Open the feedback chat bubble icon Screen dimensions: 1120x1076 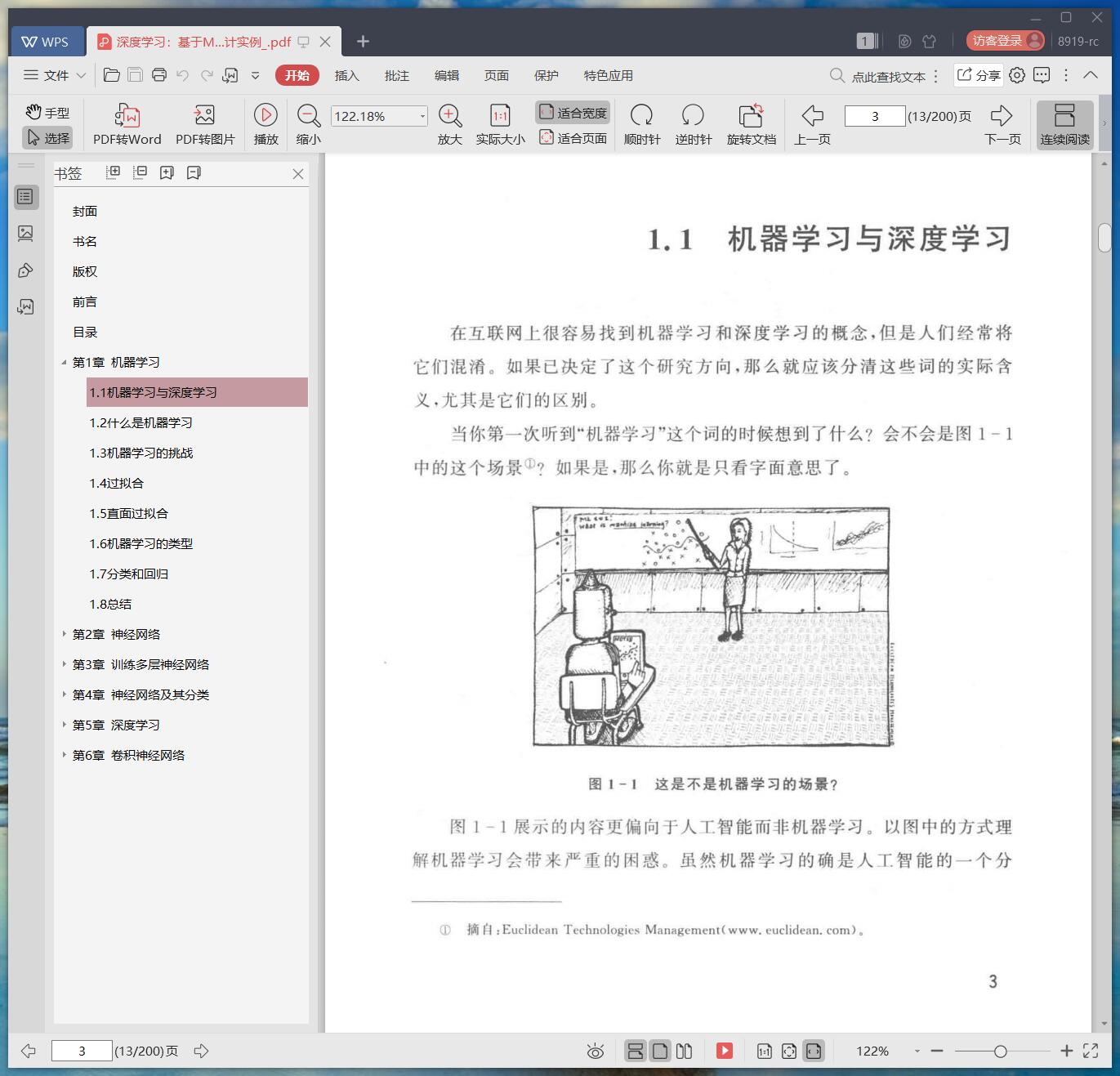pyautogui.click(x=1042, y=75)
